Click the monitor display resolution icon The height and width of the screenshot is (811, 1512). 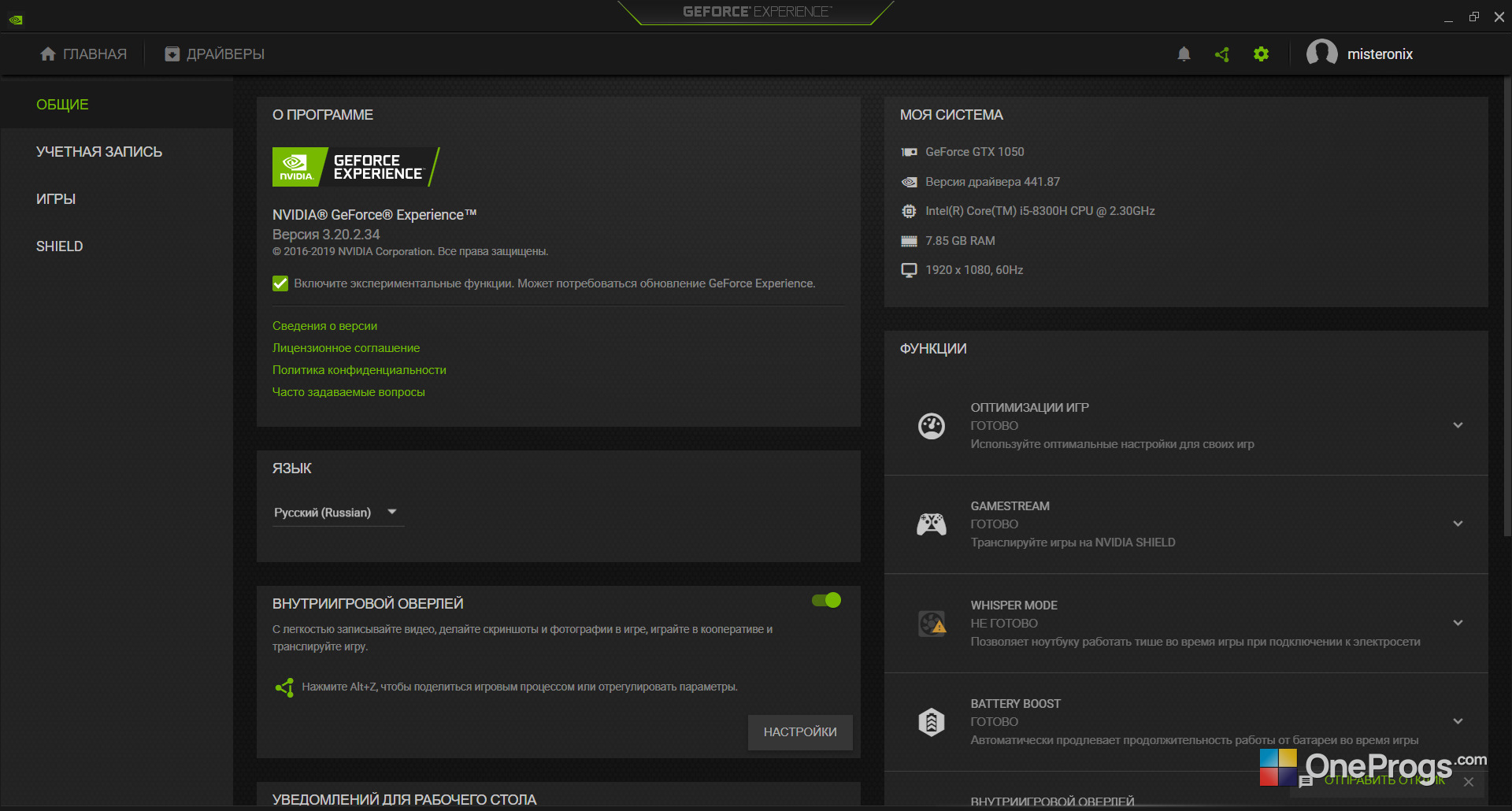[909, 270]
